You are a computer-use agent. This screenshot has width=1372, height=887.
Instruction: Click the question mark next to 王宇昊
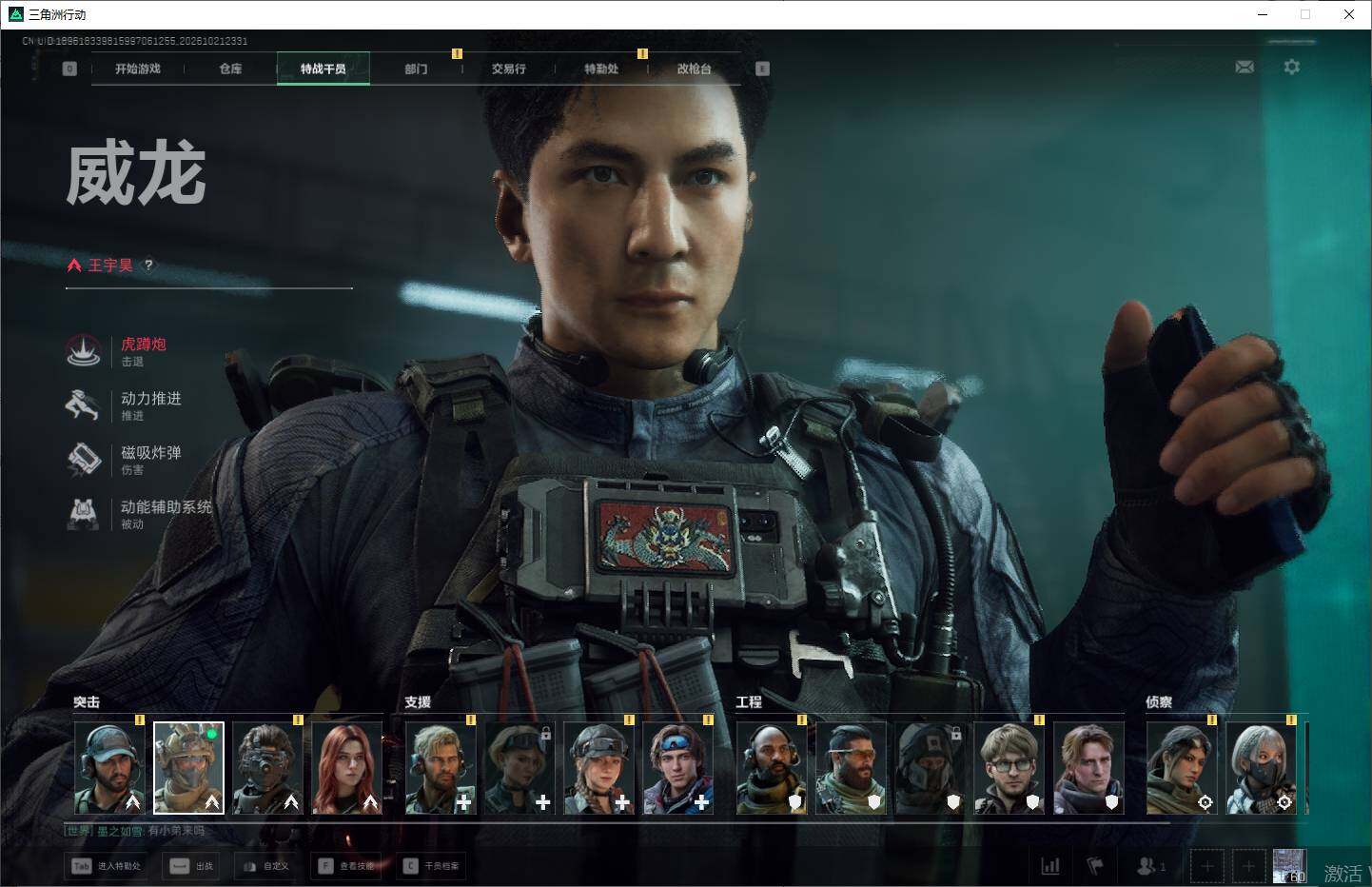point(148,266)
